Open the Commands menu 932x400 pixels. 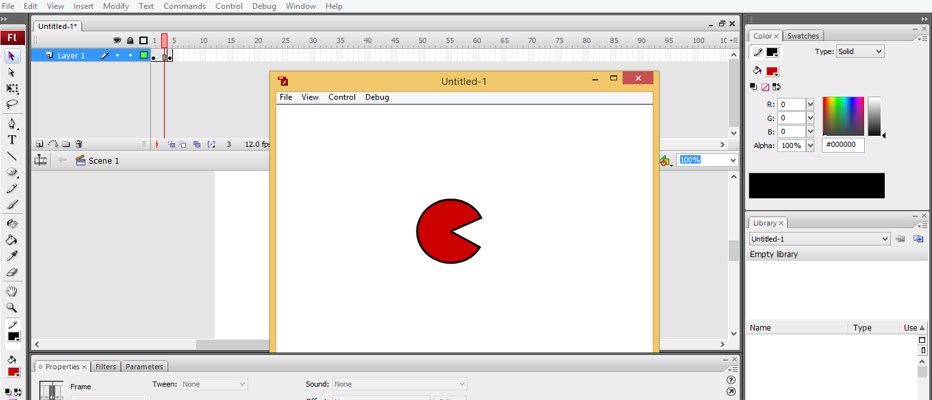click(184, 6)
